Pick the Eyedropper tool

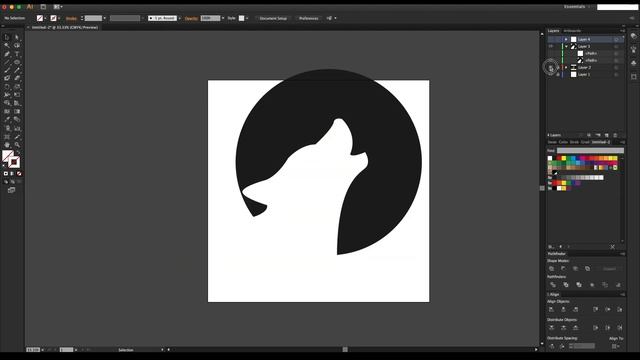point(7,120)
